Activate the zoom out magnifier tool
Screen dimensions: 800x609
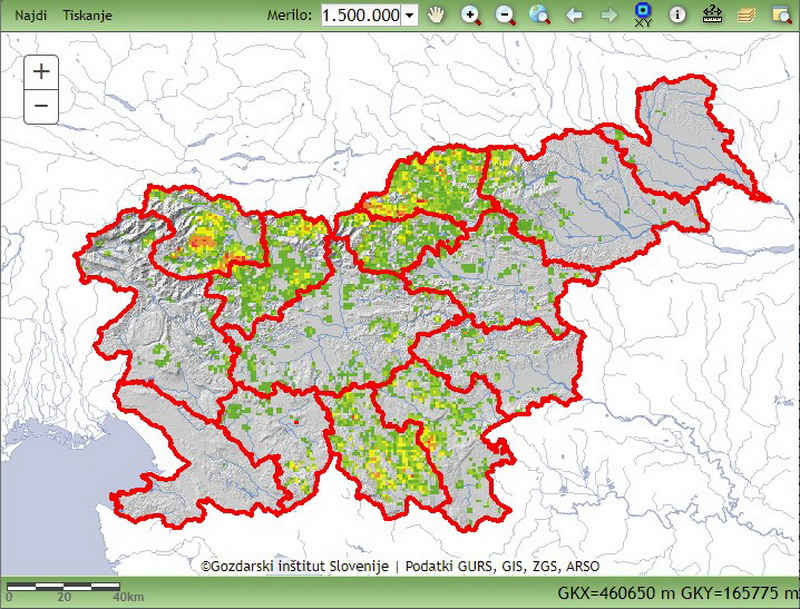point(506,15)
